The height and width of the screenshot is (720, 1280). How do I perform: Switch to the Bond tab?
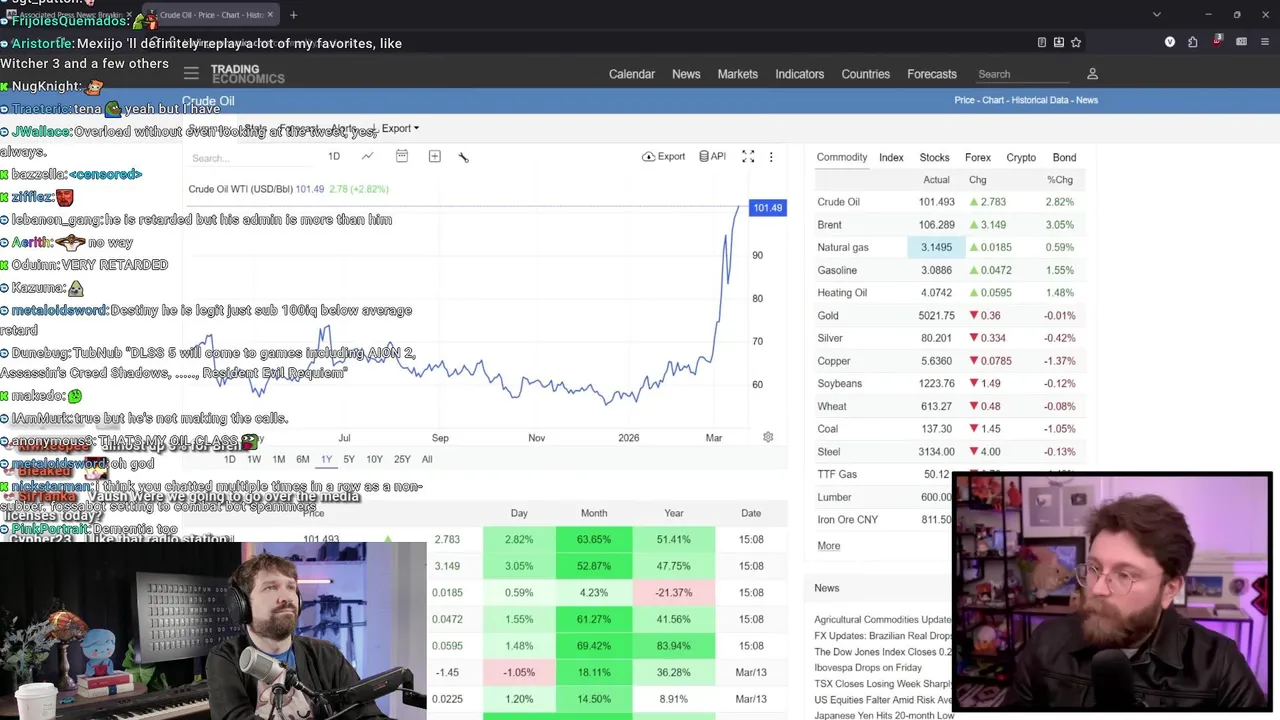[1064, 157]
